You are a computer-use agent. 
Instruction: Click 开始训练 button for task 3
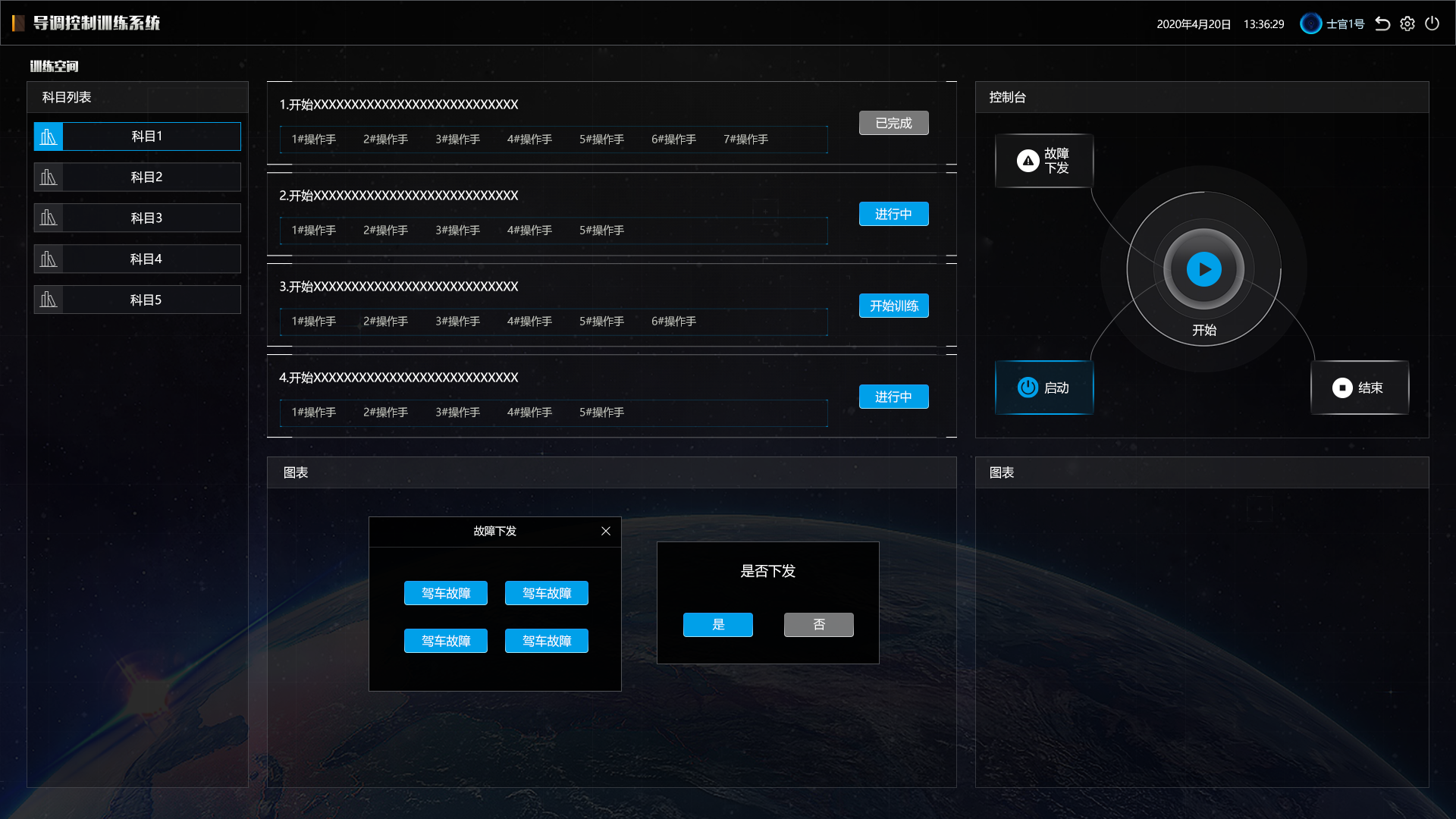tap(893, 306)
